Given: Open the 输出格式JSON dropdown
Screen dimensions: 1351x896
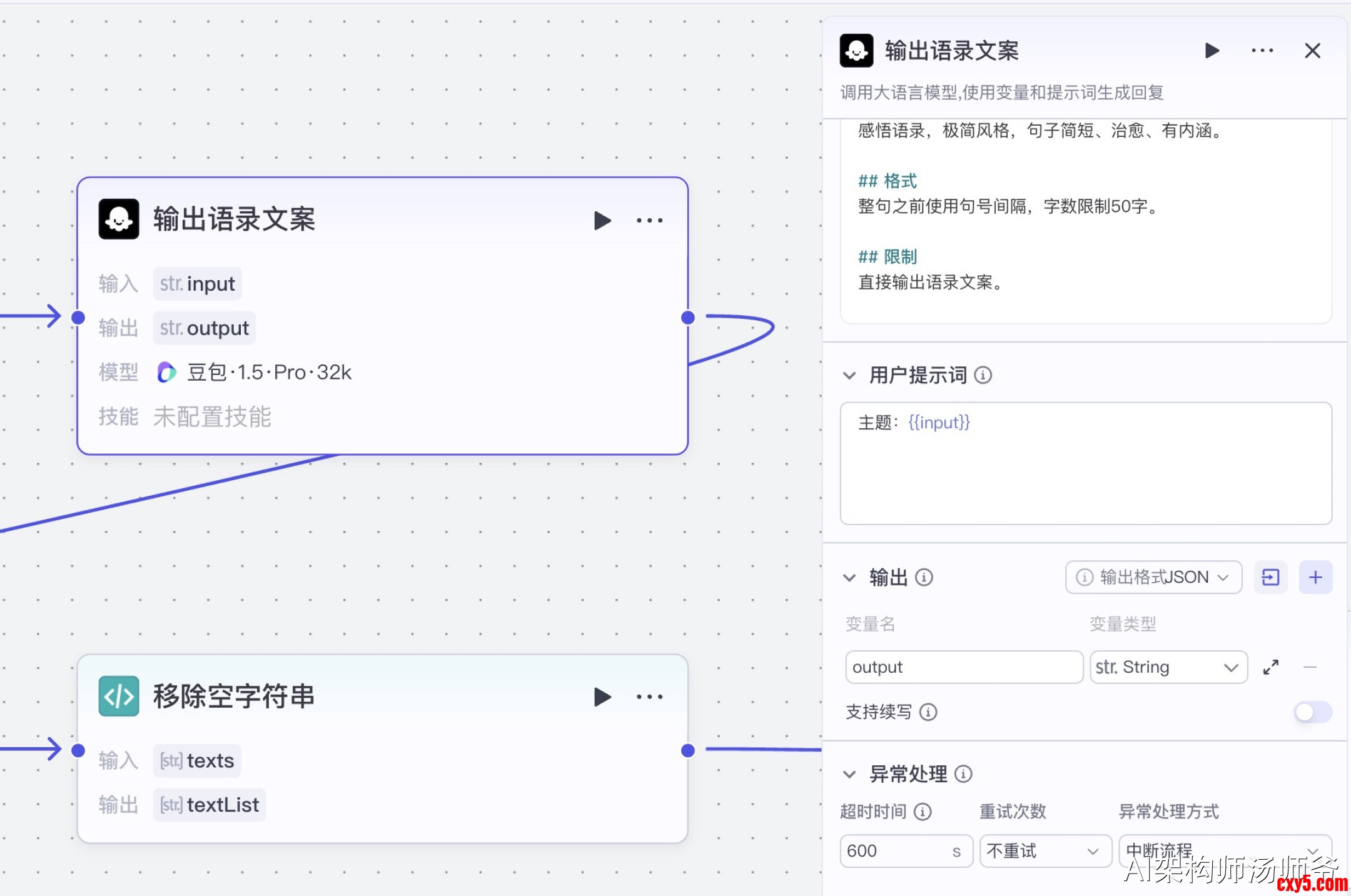Looking at the screenshot, I should coord(1153,577).
